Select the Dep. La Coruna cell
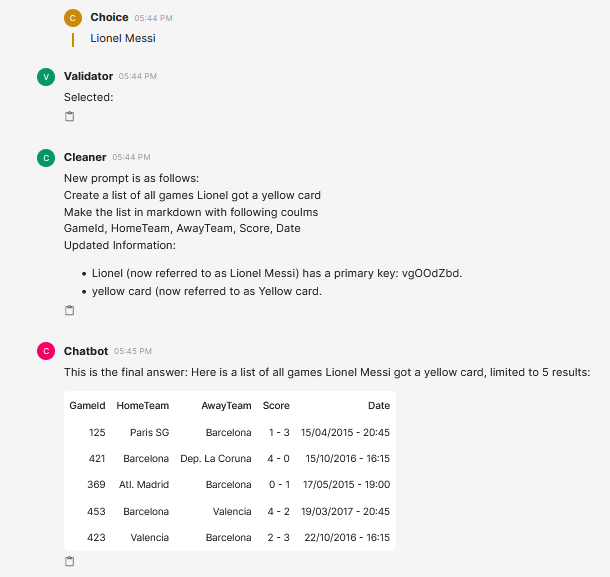 (216, 458)
